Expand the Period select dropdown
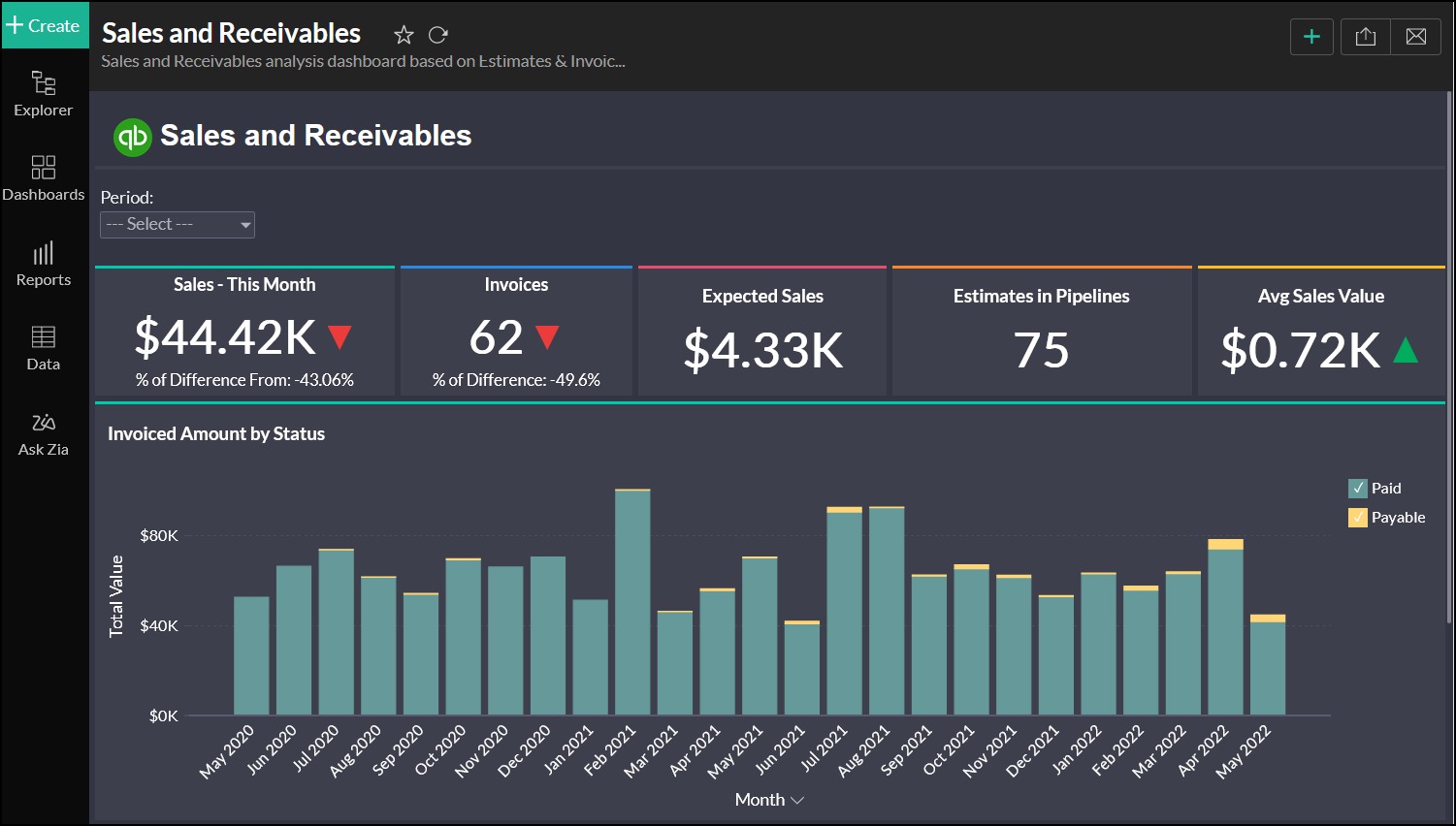 coord(178,225)
